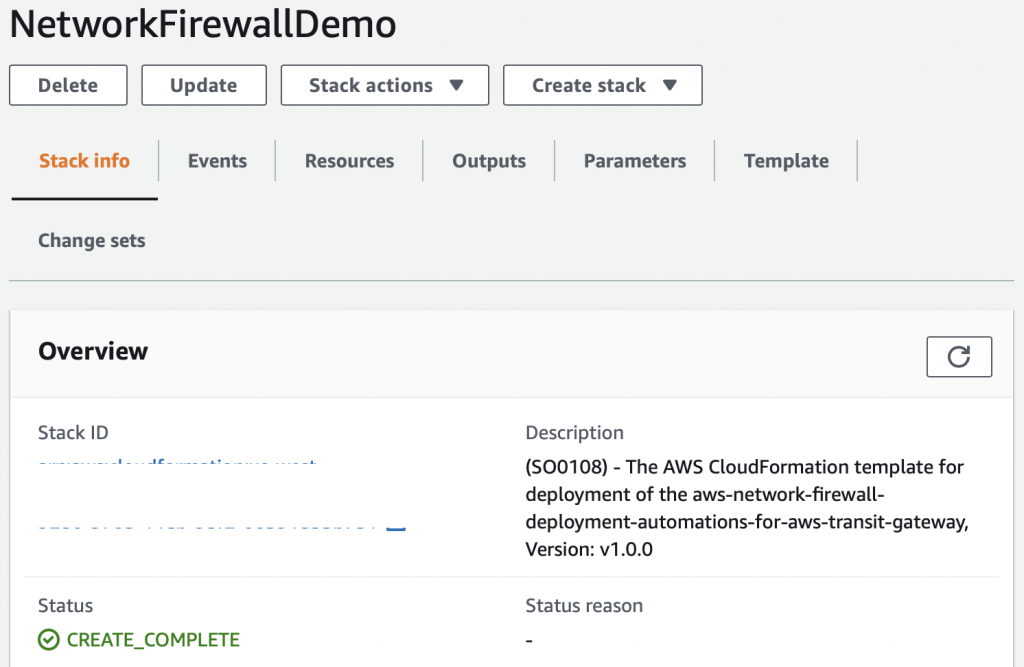Open the Create stack dropdown
Image resolution: width=1024 pixels, height=667 pixels.
click(603, 85)
